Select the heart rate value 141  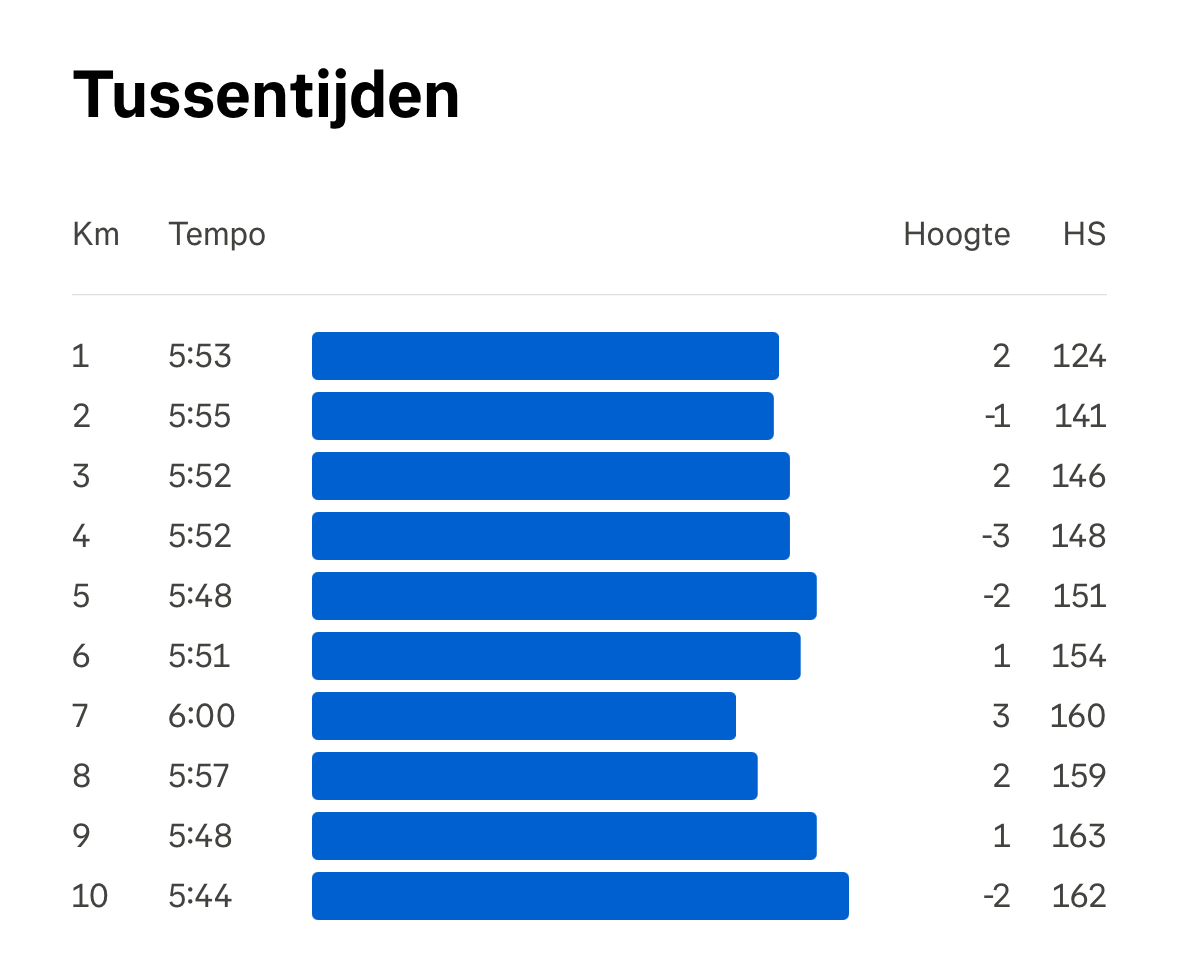point(1080,416)
